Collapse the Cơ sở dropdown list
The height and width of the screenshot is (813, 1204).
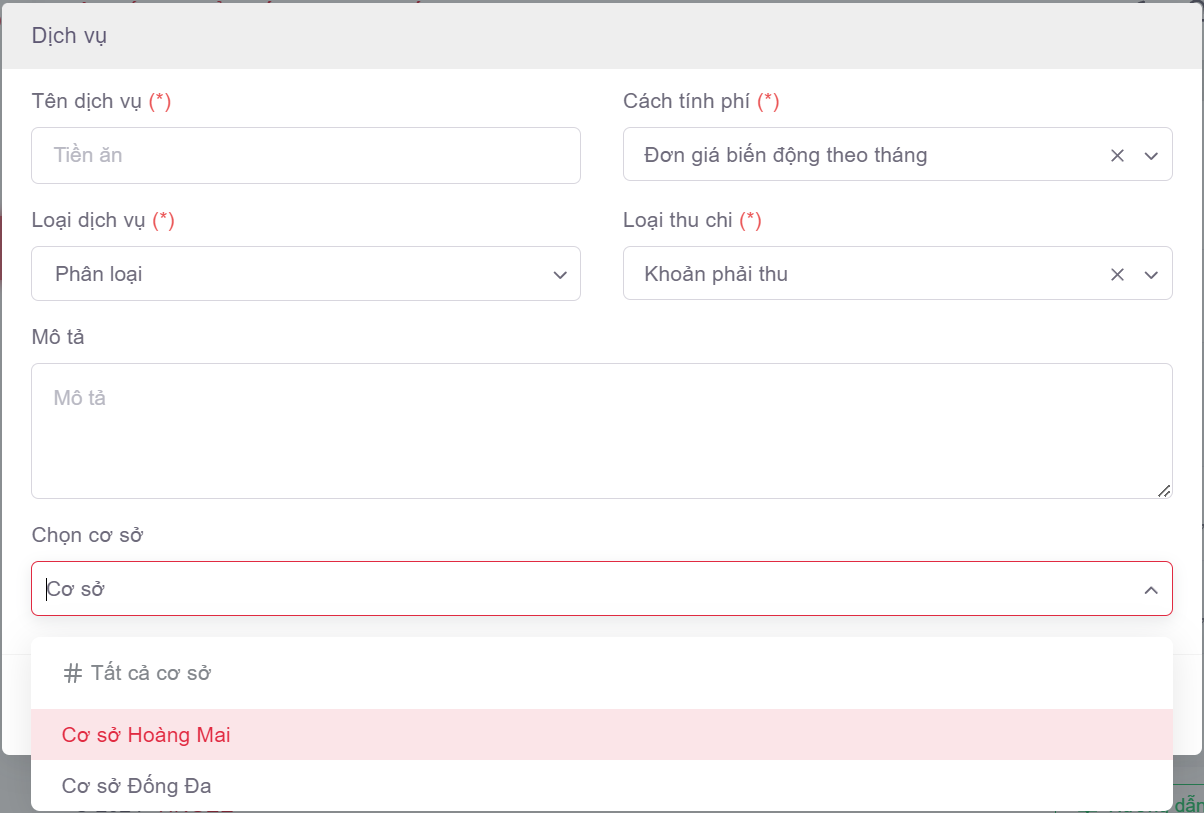1151,590
